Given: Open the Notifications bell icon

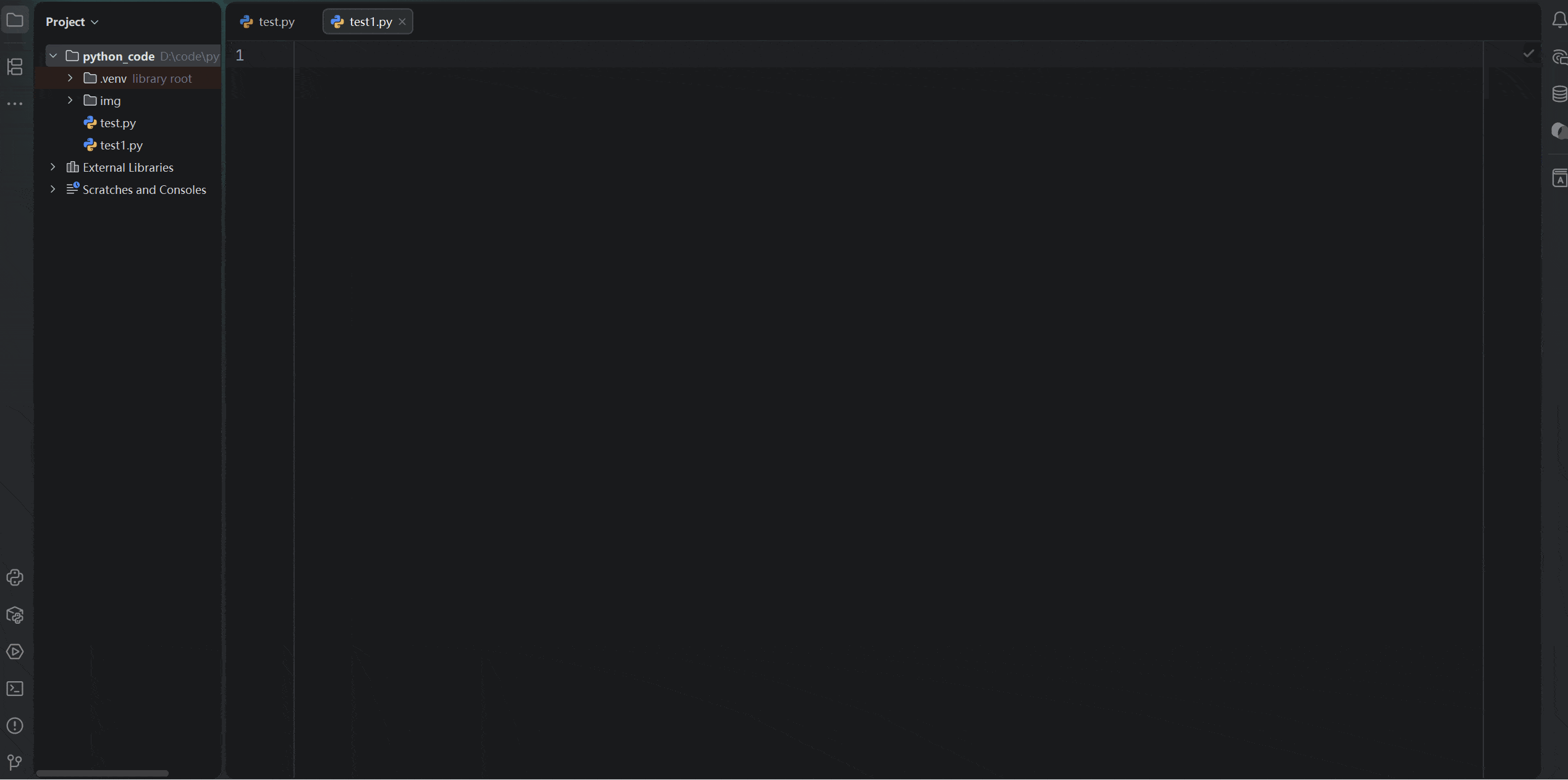Looking at the screenshot, I should point(1559,20).
